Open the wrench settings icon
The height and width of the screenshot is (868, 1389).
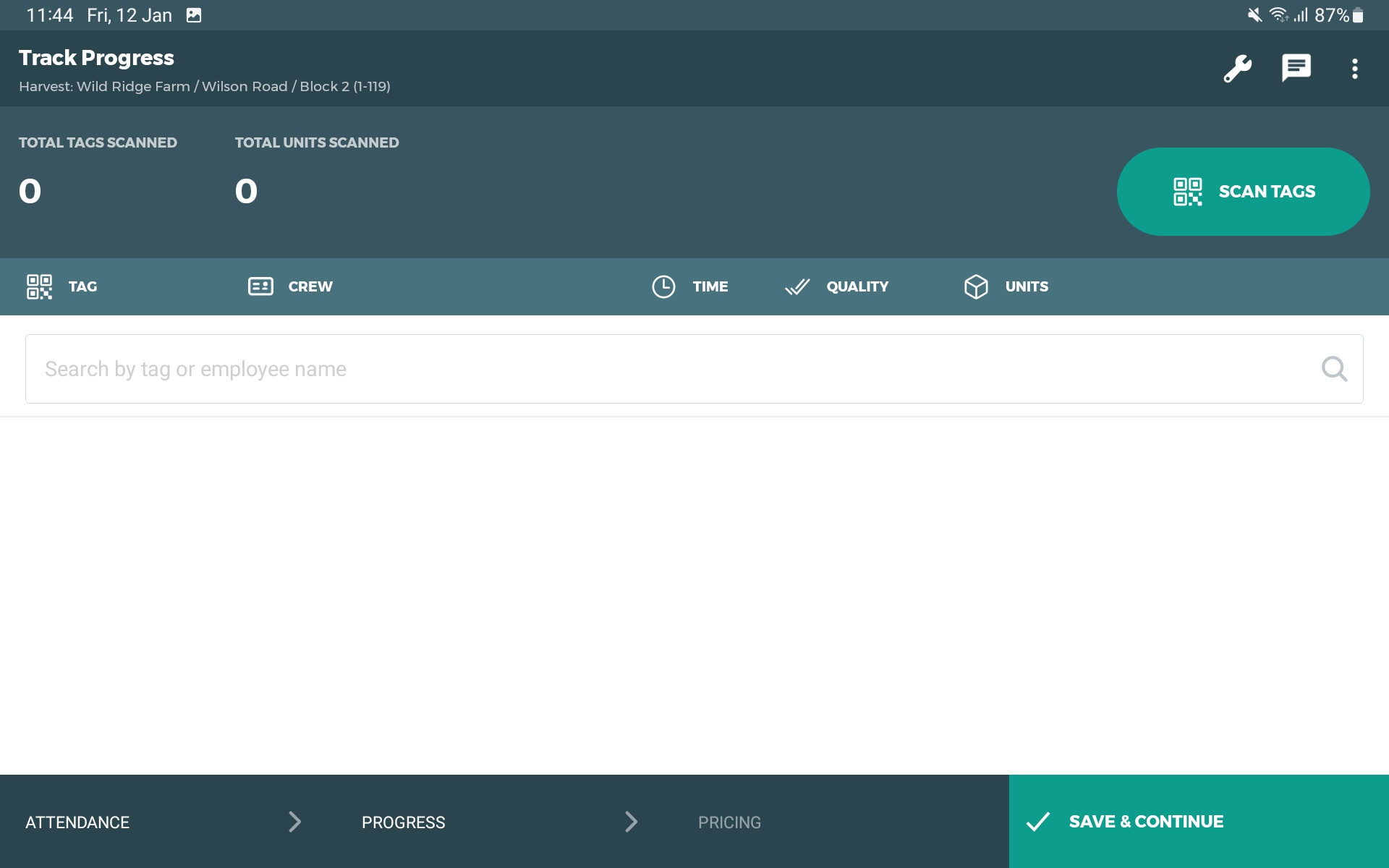pyautogui.click(x=1237, y=69)
